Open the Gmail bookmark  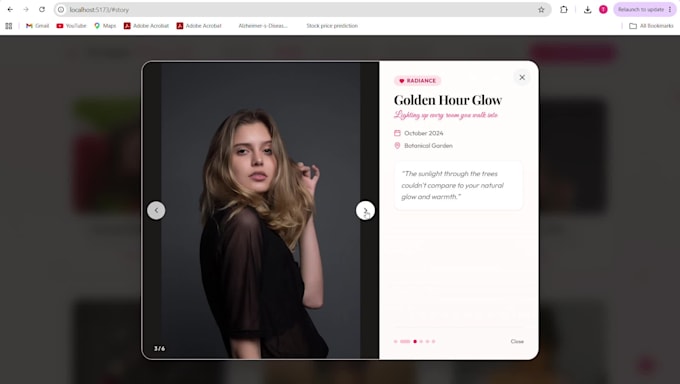pyautogui.click(x=37, y=26)
